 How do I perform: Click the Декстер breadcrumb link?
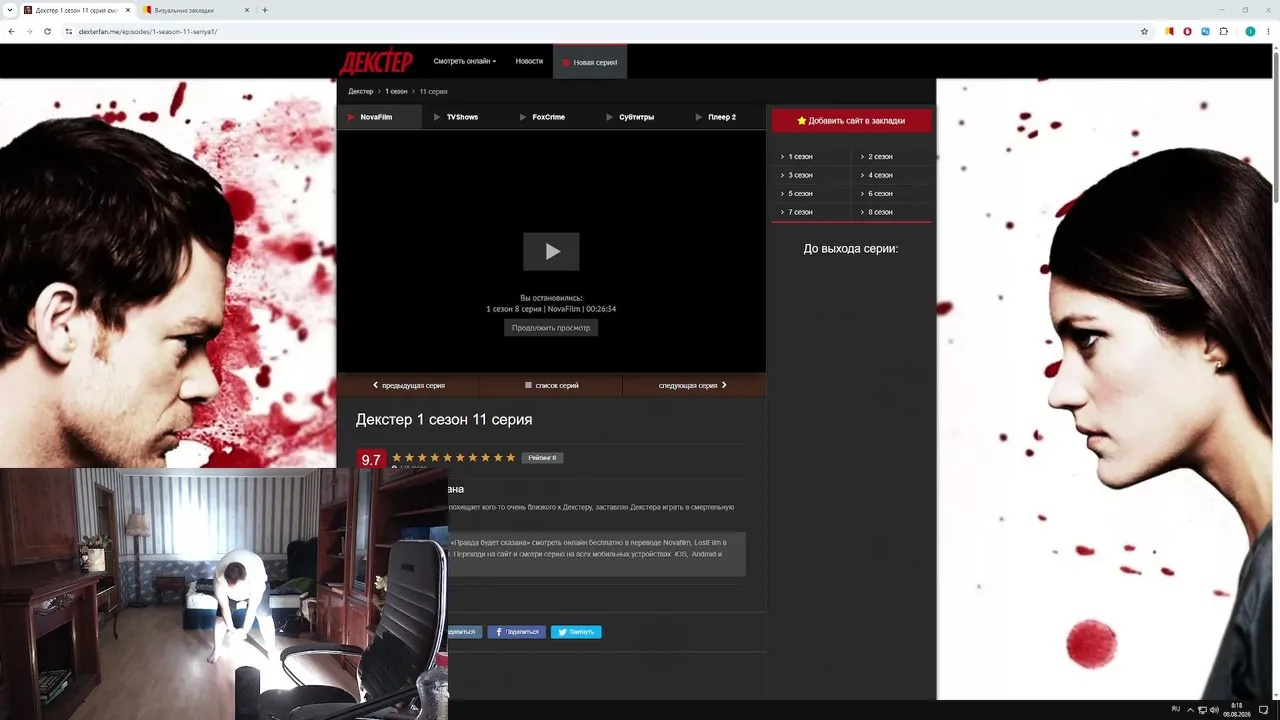360,91
